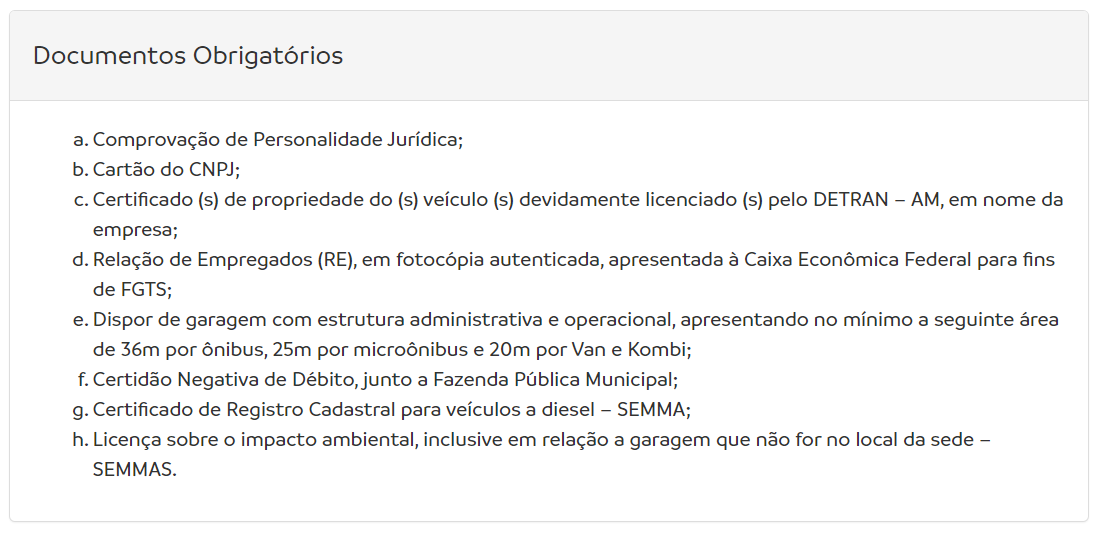Click the final 'SEMMAS.' text
1104x540 pixels.
click(134, 470)
